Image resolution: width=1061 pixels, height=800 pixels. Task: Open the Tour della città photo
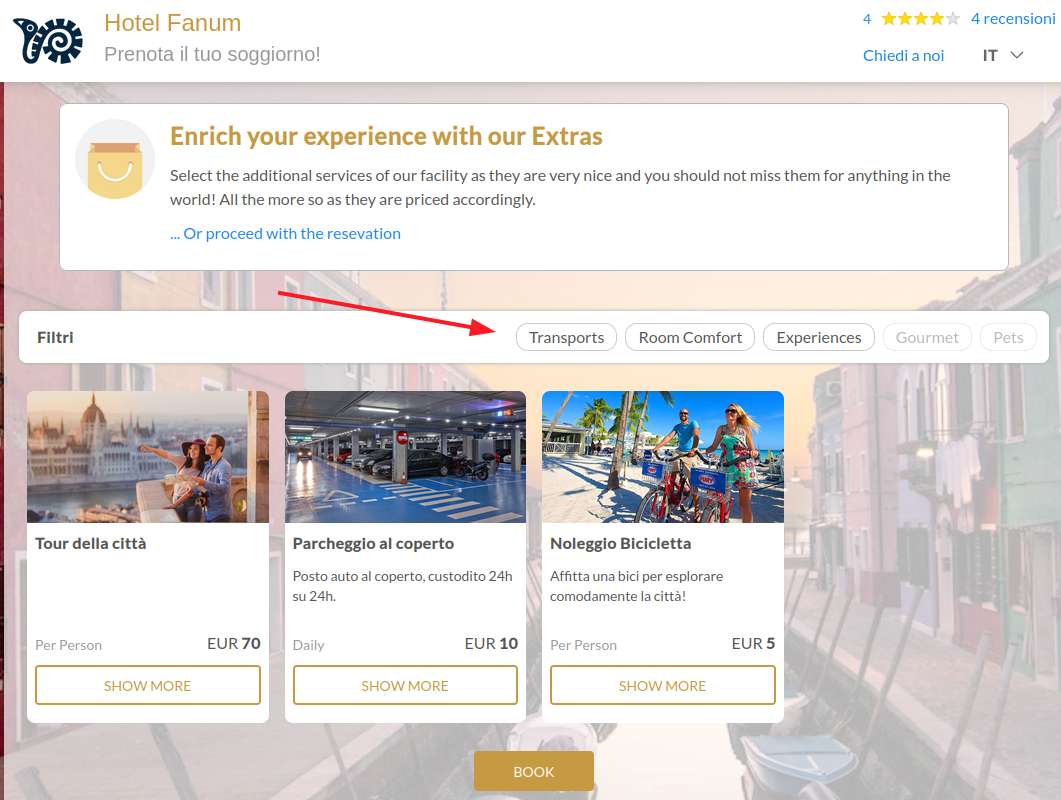pyautogui.click(x=148, y=457)
